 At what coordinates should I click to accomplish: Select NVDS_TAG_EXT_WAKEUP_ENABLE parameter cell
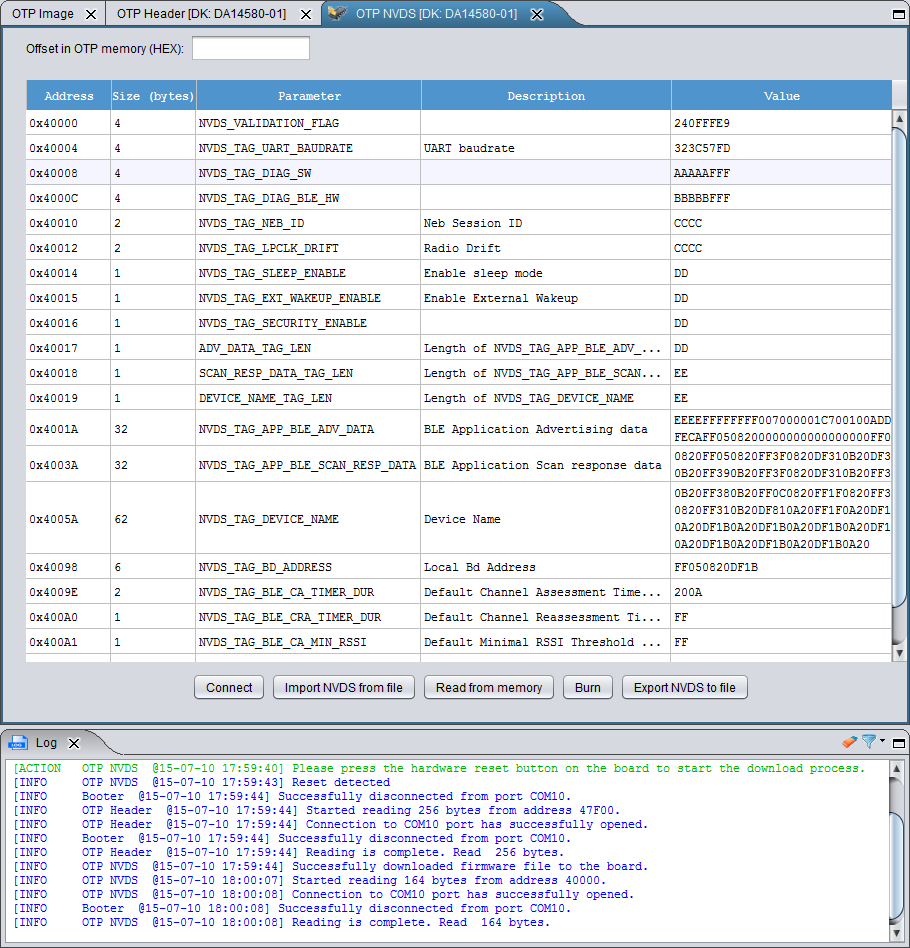click(x=308, y=298)
